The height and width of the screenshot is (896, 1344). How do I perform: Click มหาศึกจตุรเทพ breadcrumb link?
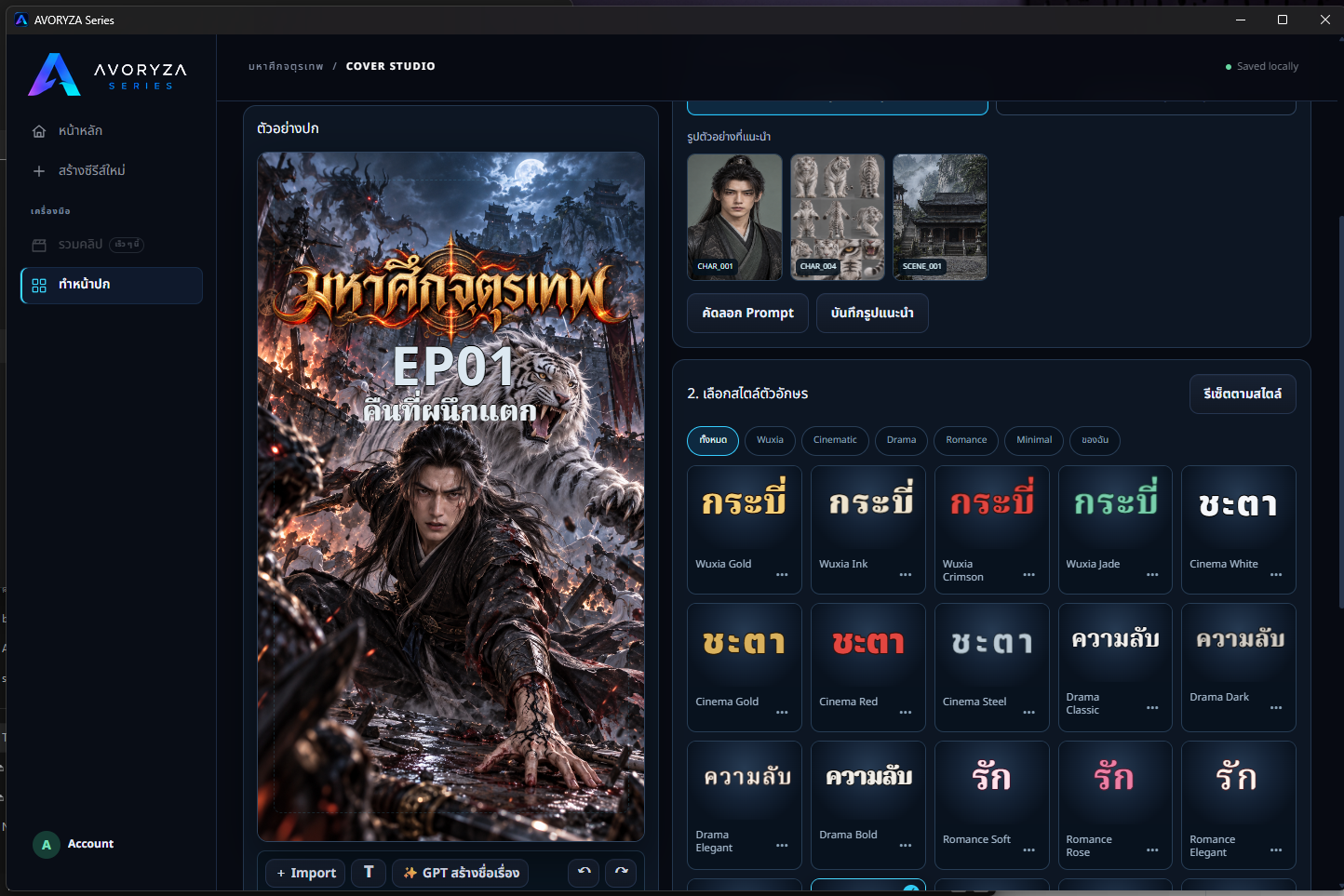click(x=286, y=67)
